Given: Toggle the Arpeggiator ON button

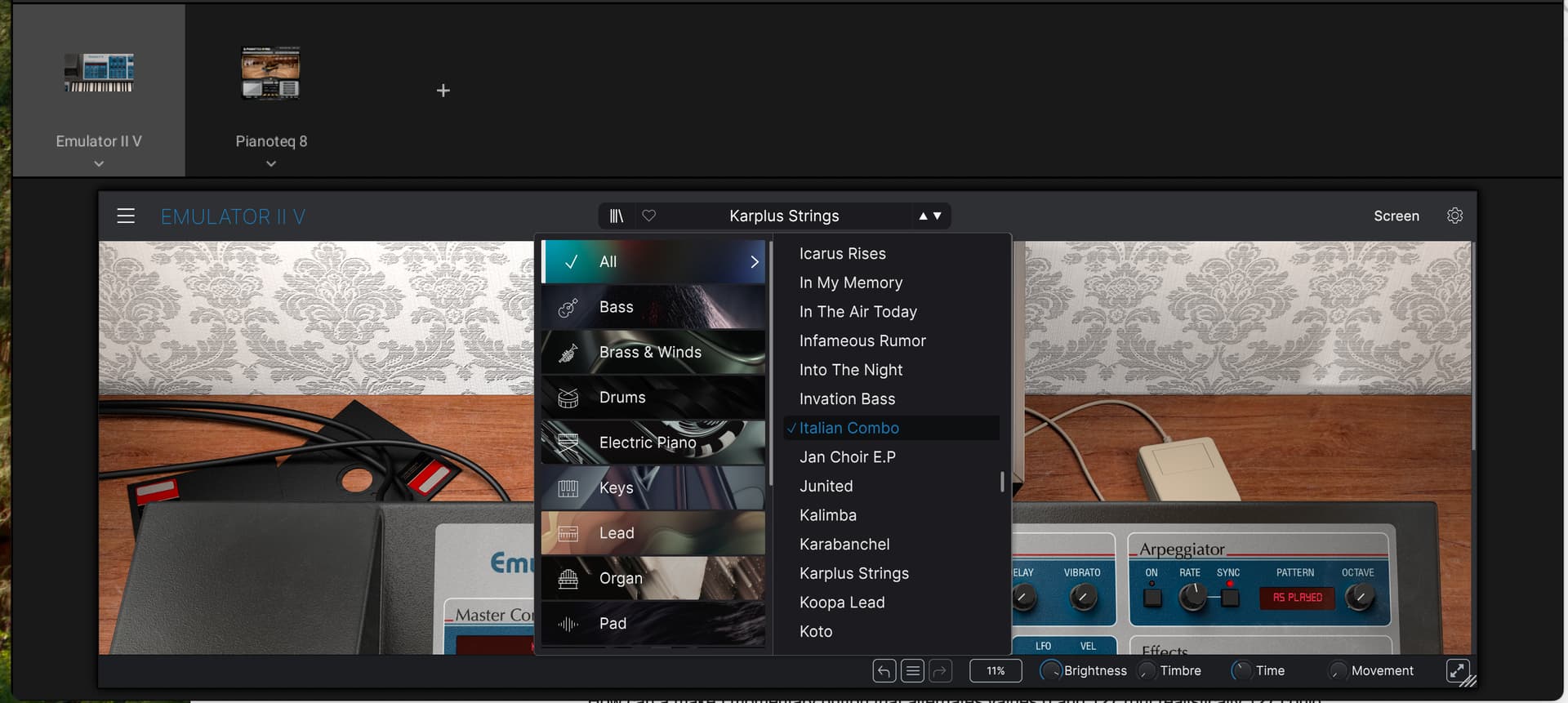Looking at the screenshot, I should pos(1152,598).
